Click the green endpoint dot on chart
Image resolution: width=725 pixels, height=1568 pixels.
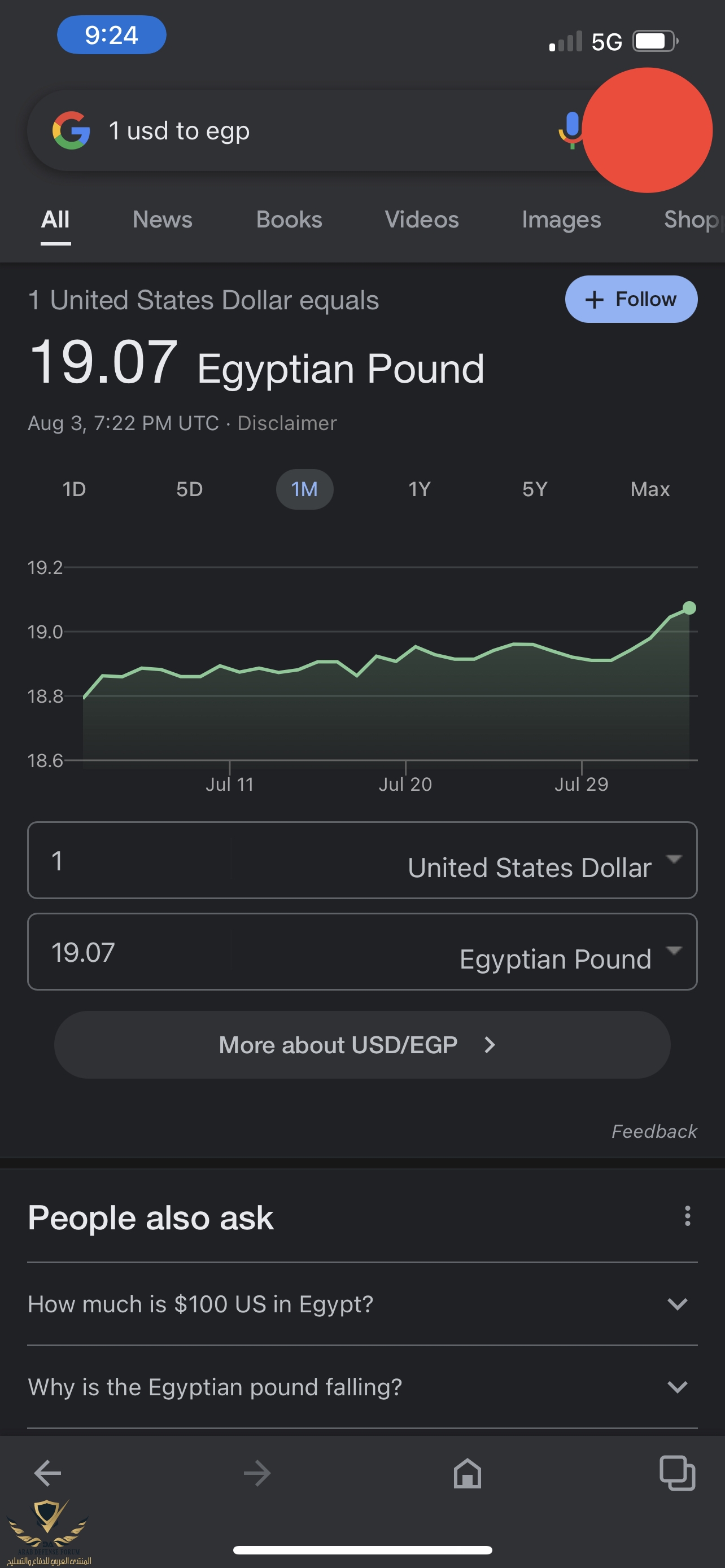[689, 607]
